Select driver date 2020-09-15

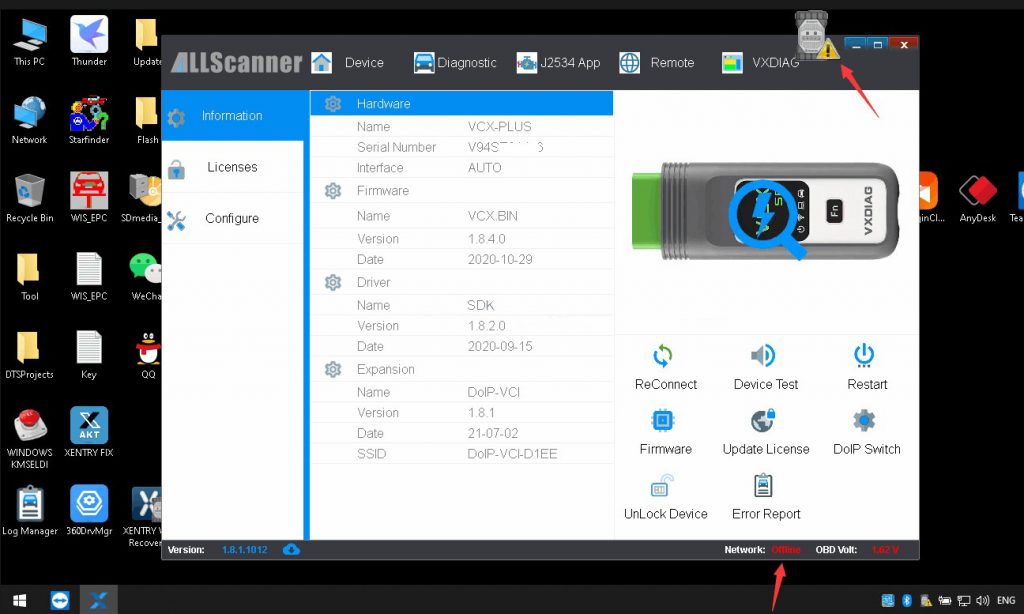tap(500, 346)
